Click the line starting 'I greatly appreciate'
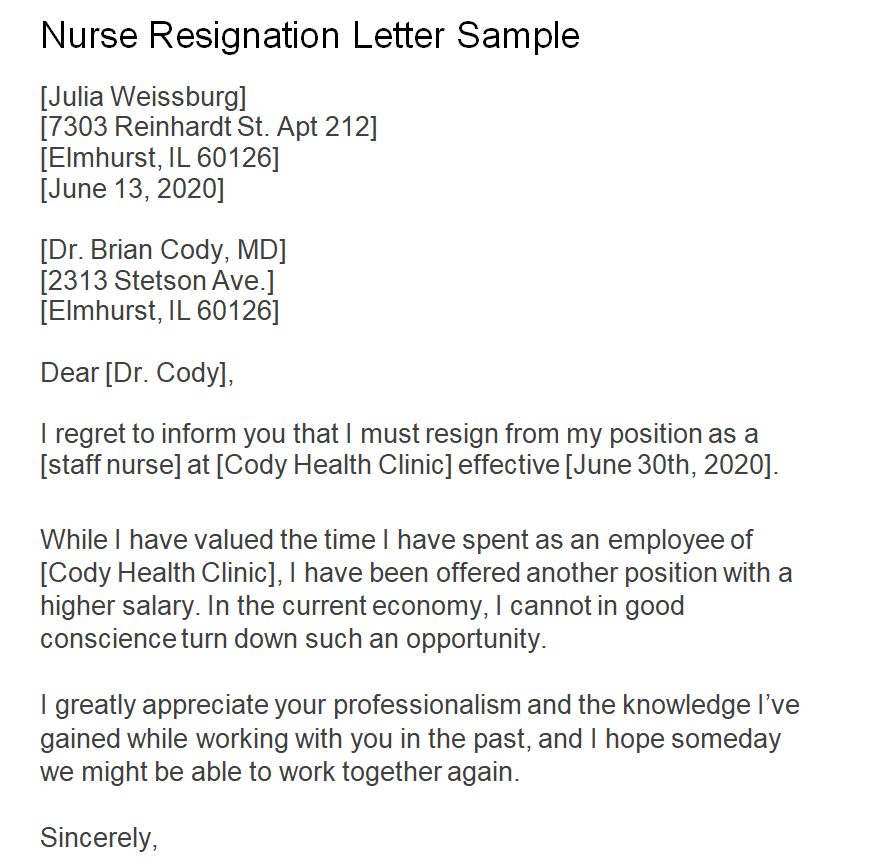Image resolution: width=892 pixels, height=861 pixels. 420,705
